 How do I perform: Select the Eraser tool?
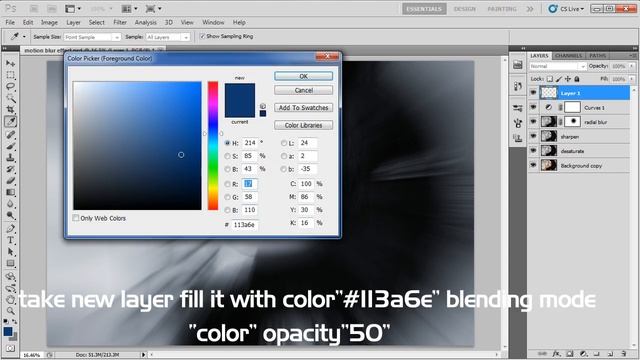11,180
